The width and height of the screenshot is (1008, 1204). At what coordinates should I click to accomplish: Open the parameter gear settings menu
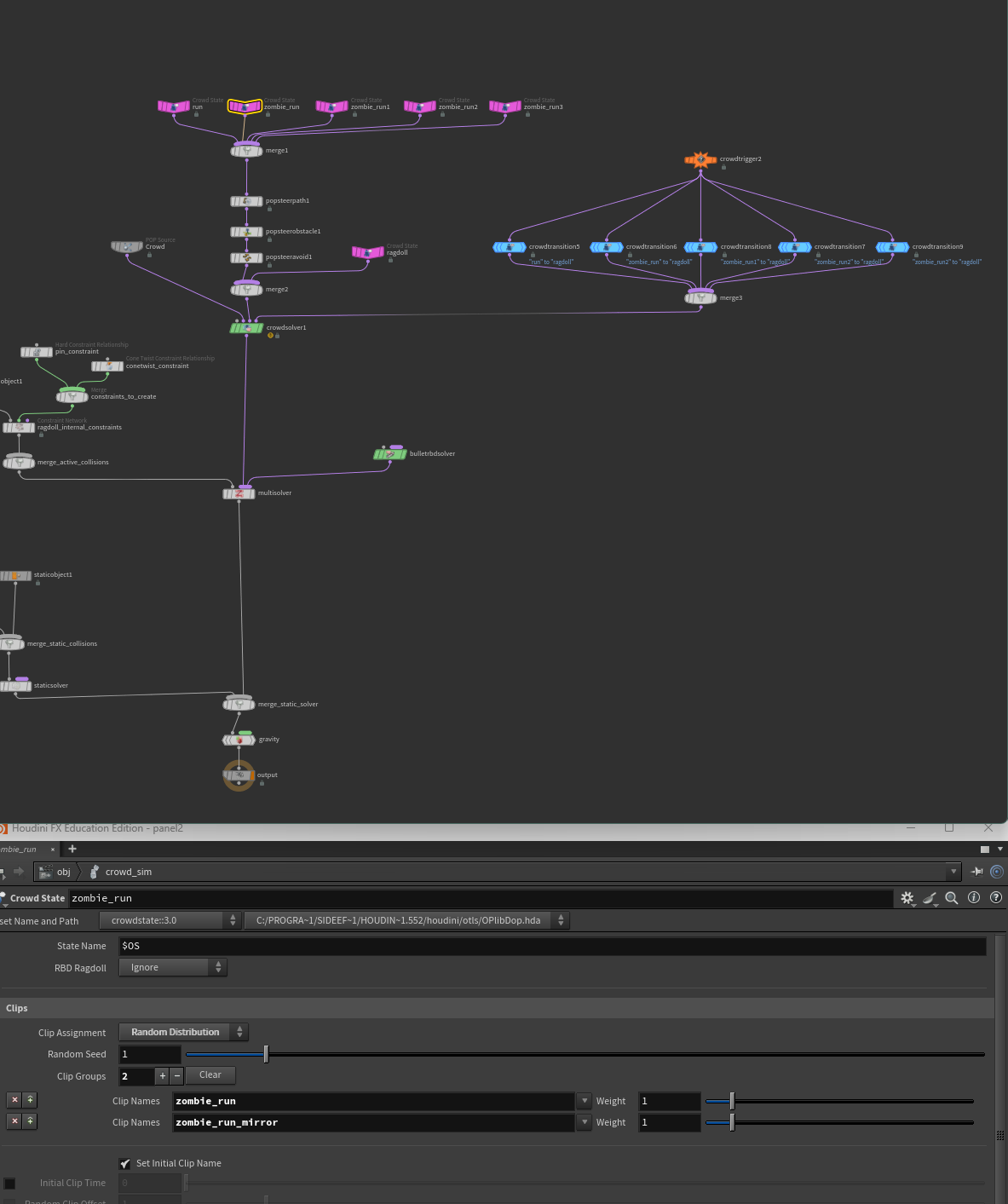click(907, 898)
